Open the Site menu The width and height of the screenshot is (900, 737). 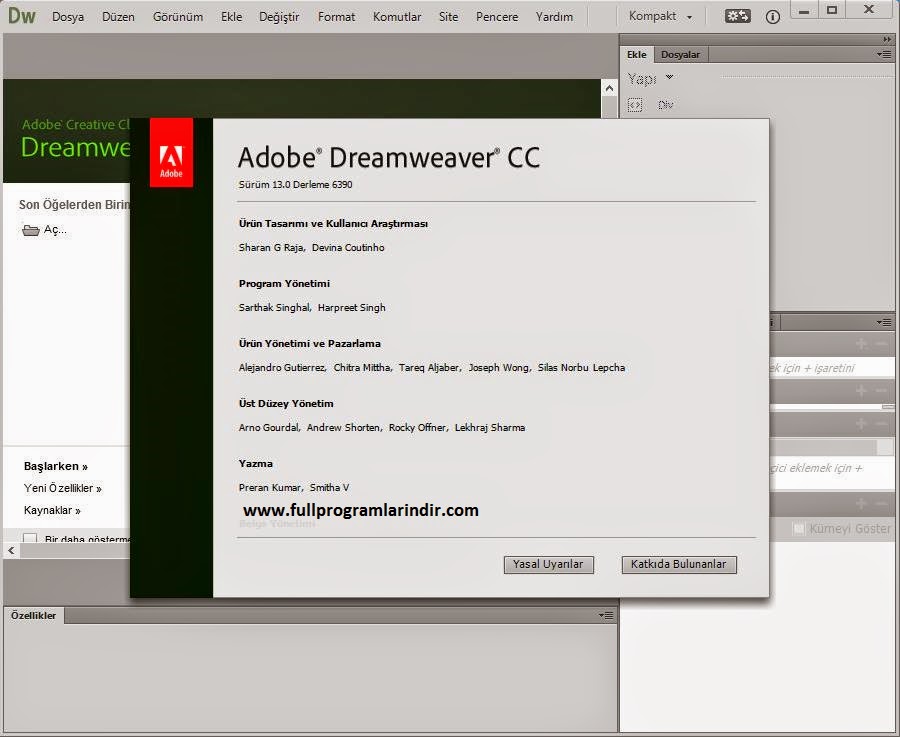448,17
